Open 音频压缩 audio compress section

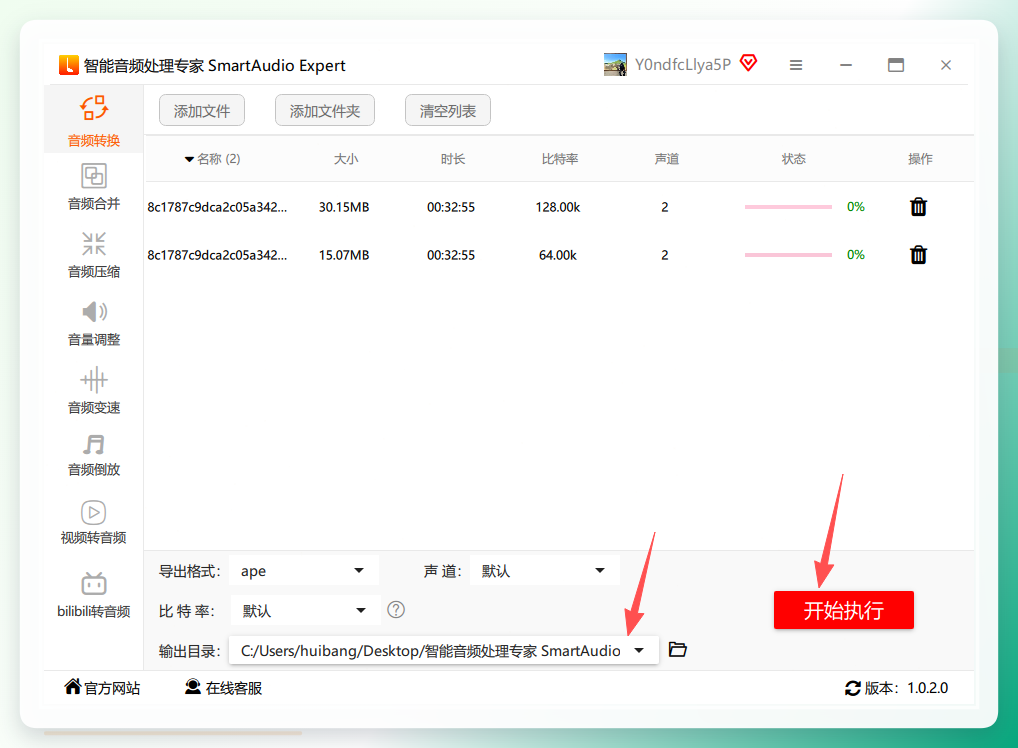tap(93, 255)
